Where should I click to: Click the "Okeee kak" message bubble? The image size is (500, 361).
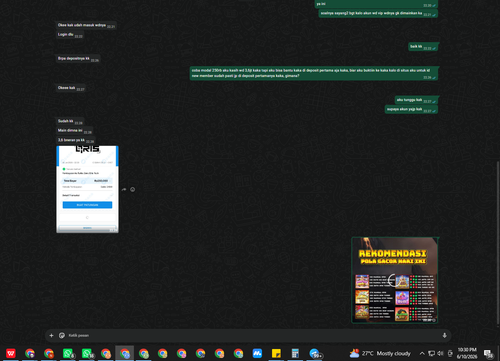(71, 88)
